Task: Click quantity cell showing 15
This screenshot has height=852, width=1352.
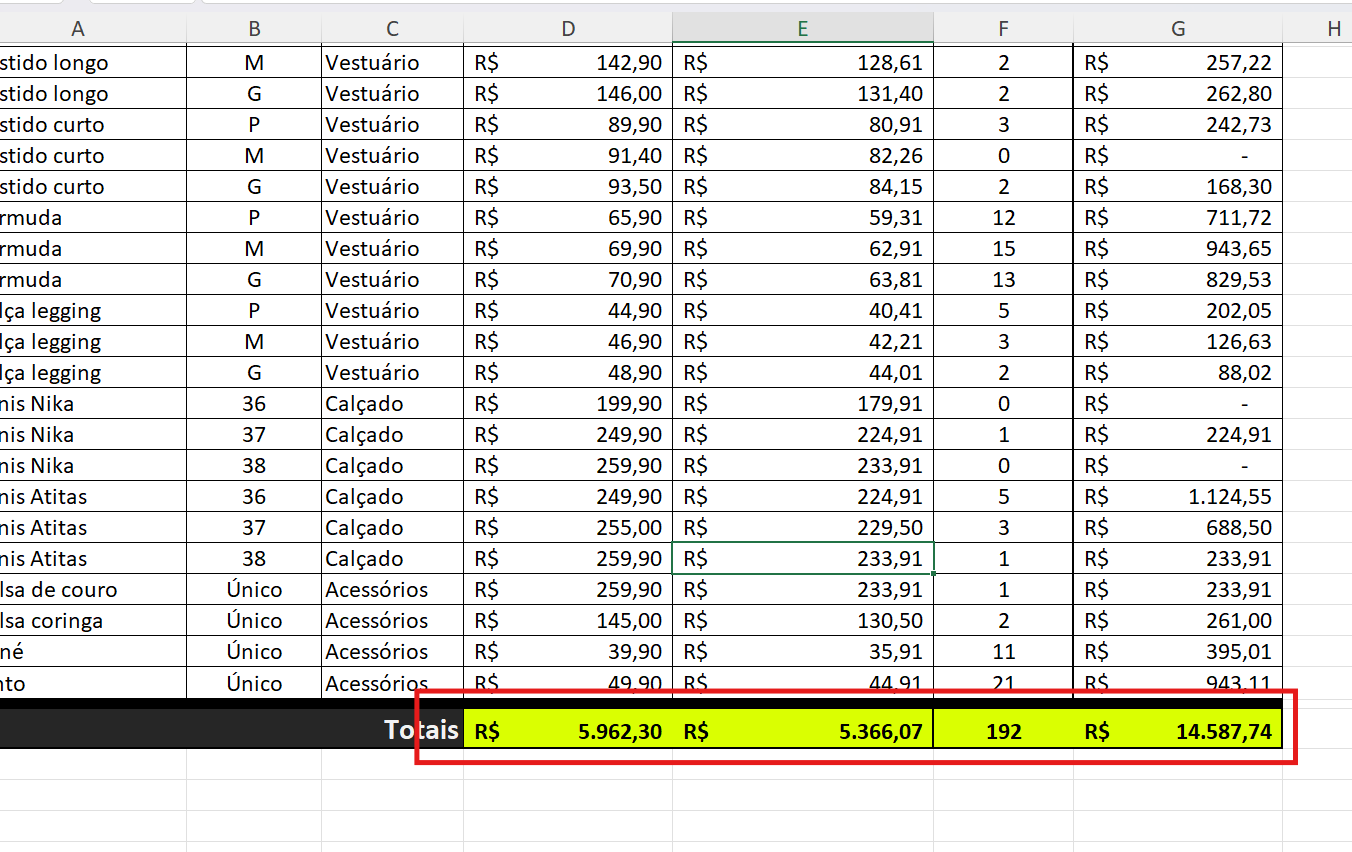Action: pos(1004,248)
